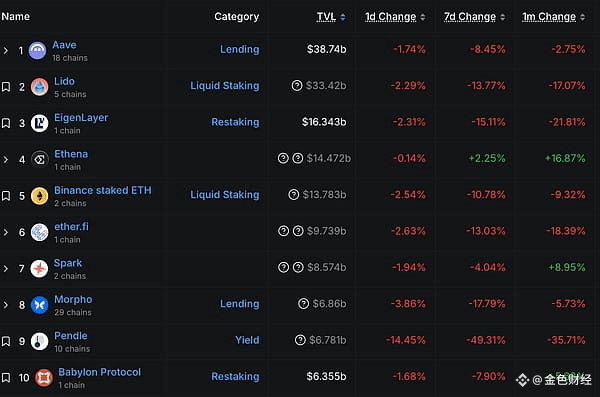This screenshot has height=397, width=600.
Task: Click the Babylon Protocol logo icon
Action: [44, 378]
